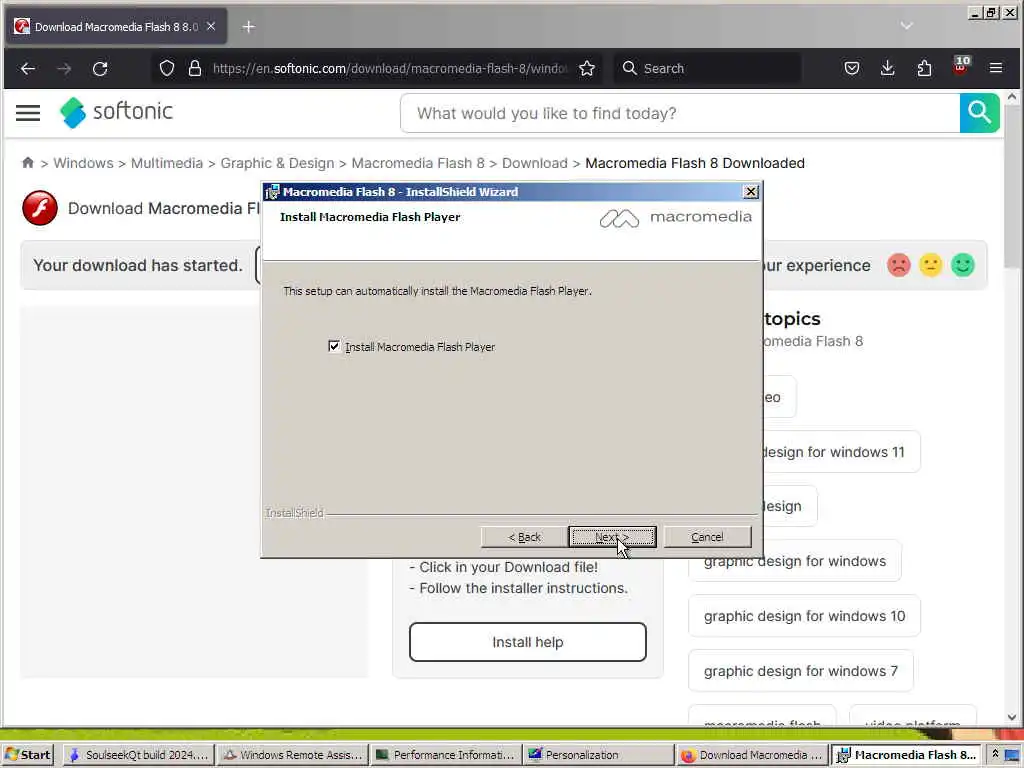Screen dimensions: 1024x768
Task: Click scrollbar up arrow
Action: [1012, 97]
